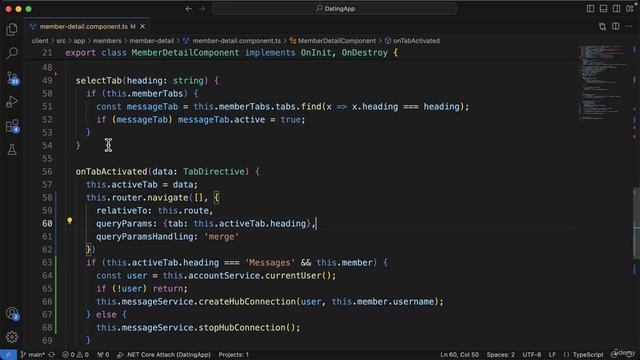Screen dimensions: 640x360
Task: Select the member-detail.component.ts tab
Action: point(87,27)
